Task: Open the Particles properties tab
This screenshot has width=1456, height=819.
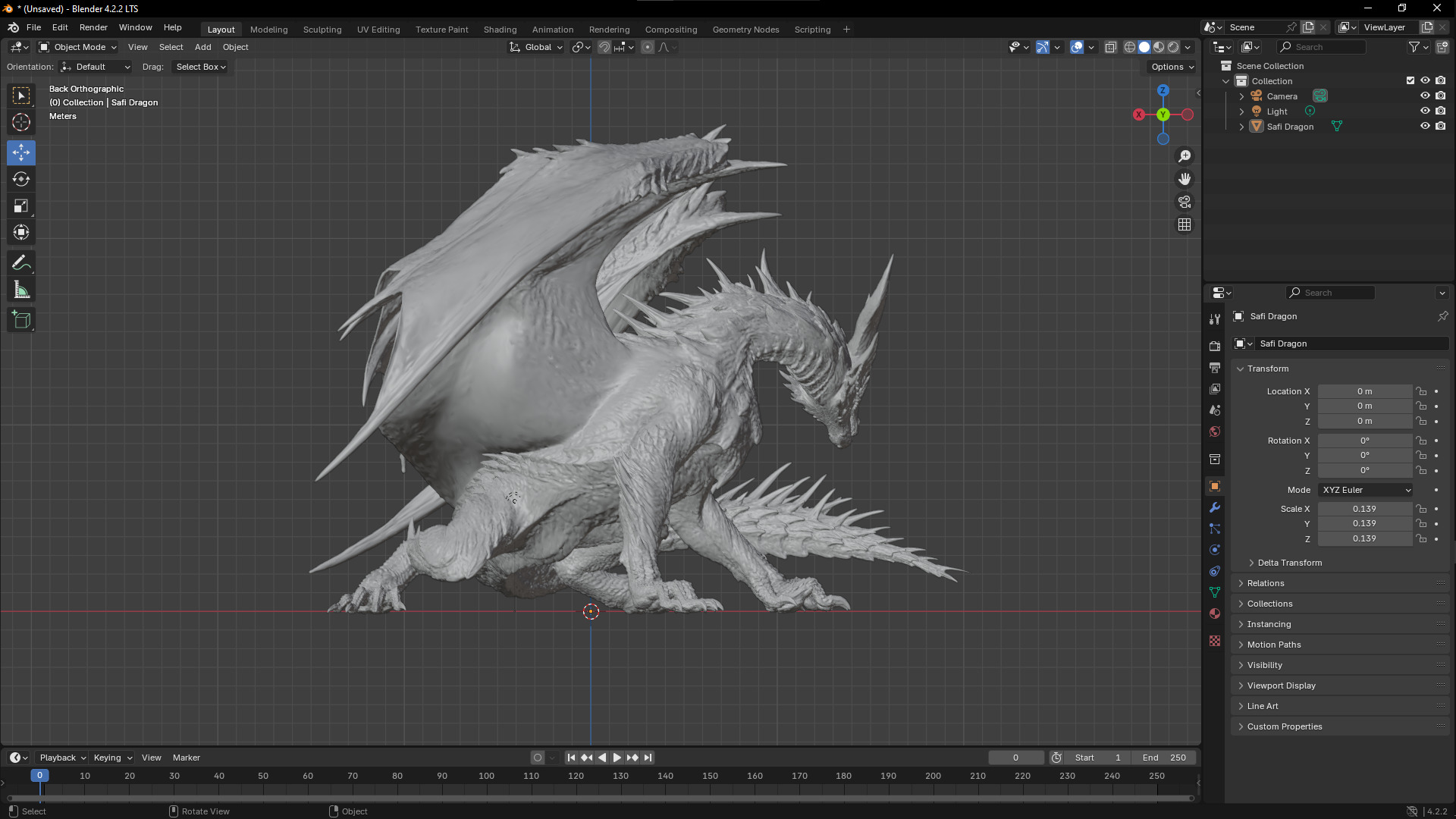Action: tap(1215, 529)
